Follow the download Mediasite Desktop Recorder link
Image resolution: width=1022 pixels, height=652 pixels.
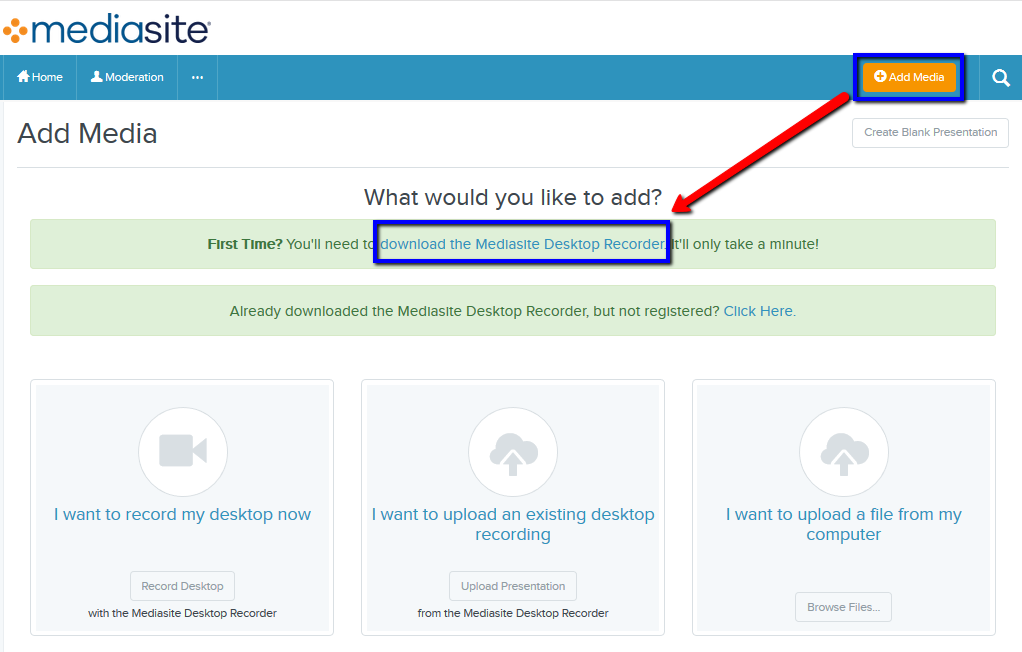point(522,244)
